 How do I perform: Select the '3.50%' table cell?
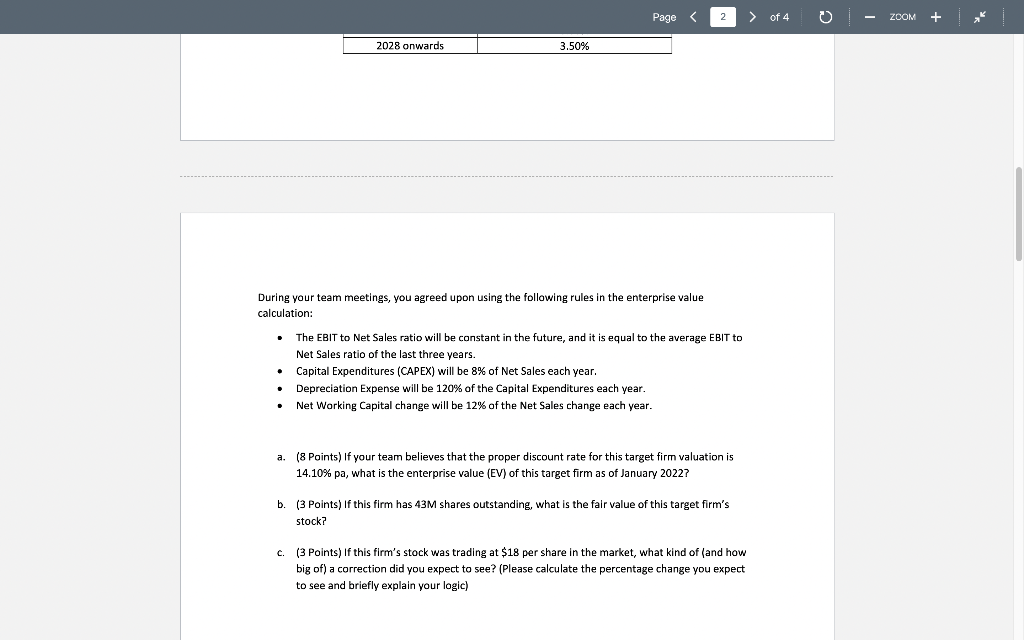(574, 44)
